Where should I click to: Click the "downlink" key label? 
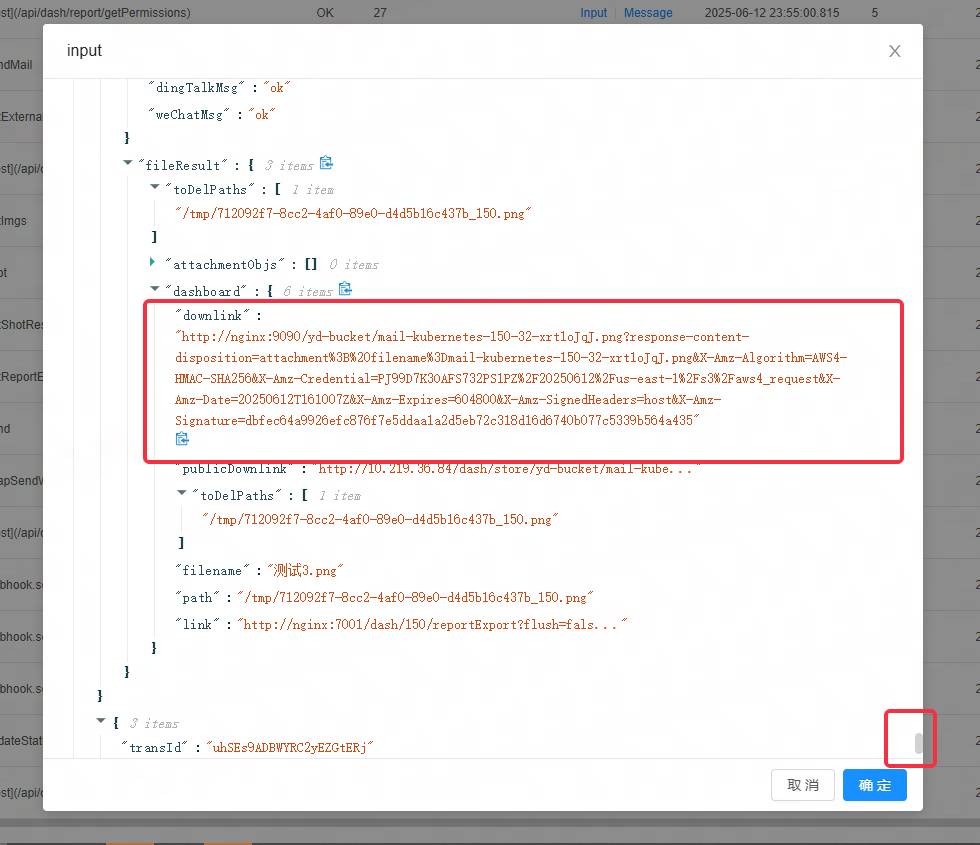(x=212, y=316)
